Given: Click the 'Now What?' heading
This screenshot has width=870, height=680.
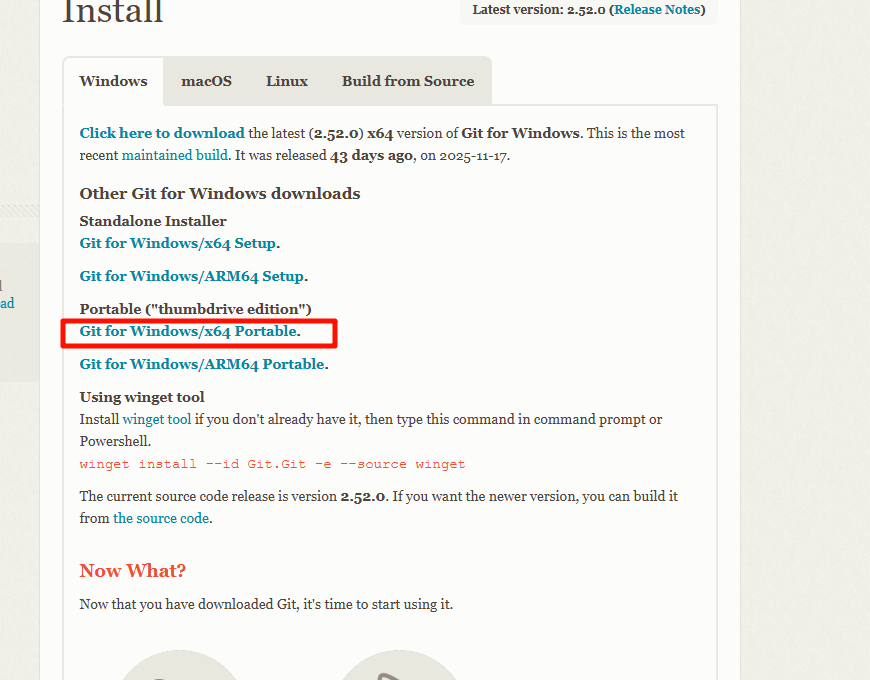Looking at the screenshot, I should (x=133, y=571).
